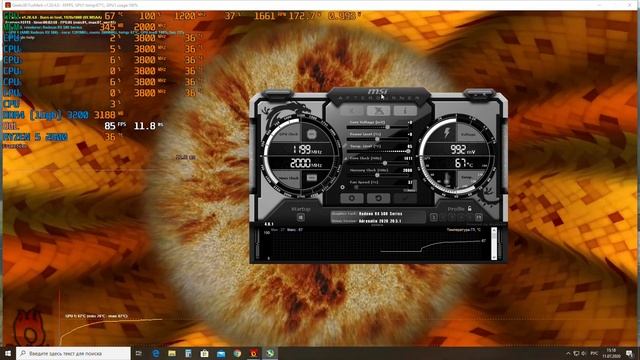Toggle apply overclocking at Windows Startup
The width and height of the screenshot is (640, 360).
(301, 217)
